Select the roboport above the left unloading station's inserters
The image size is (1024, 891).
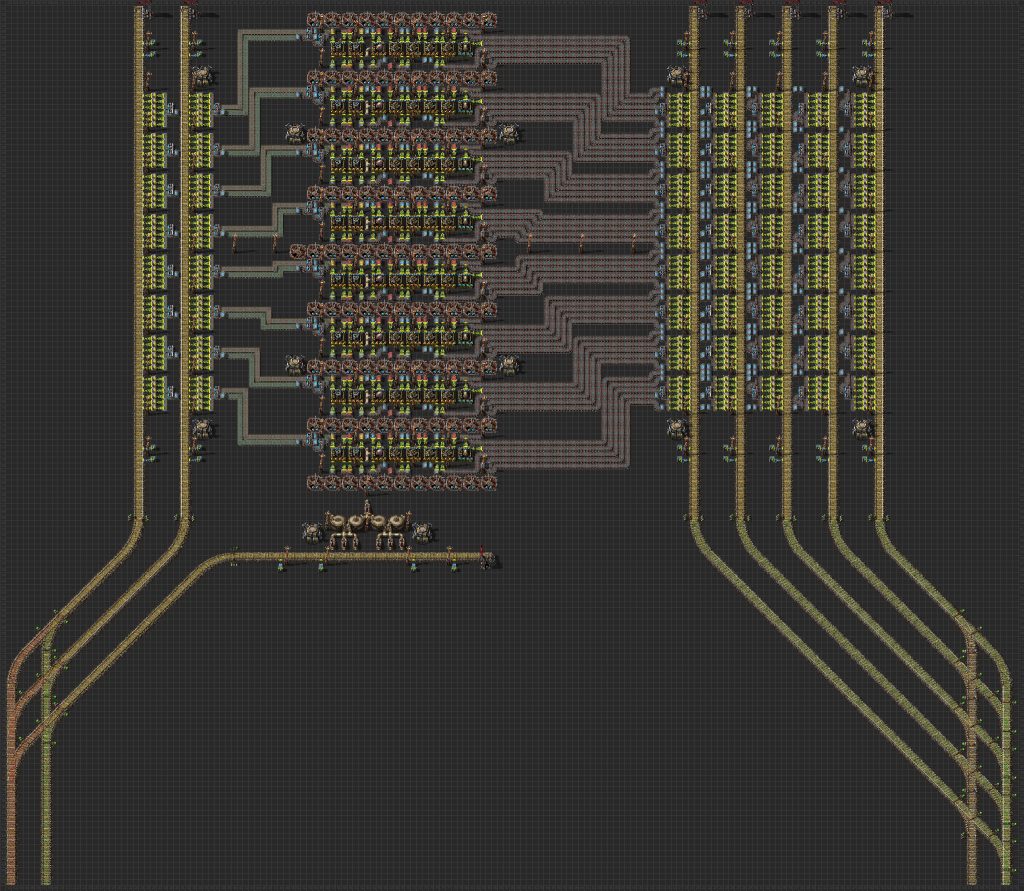(202, 76)
